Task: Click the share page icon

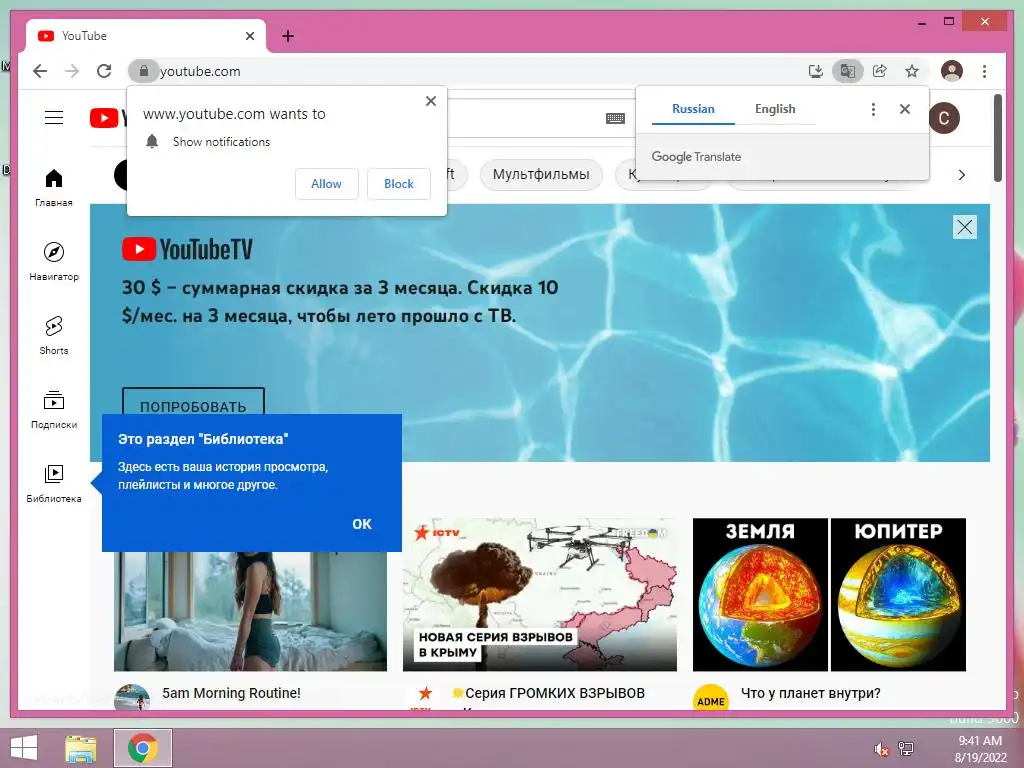Action: 880,71
